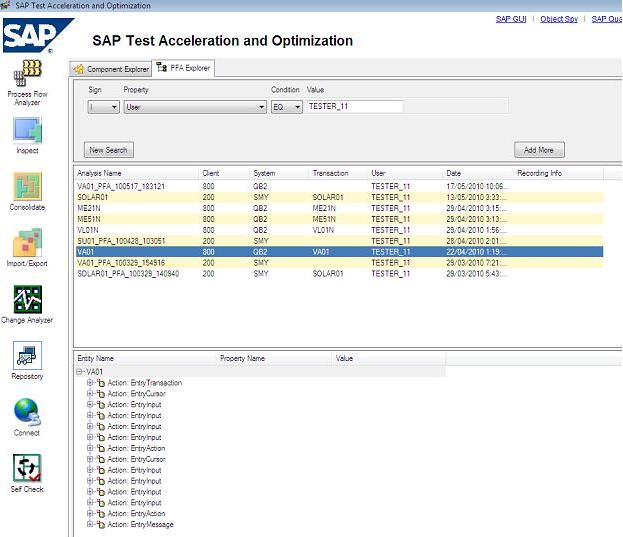623x537 pixels.
Task: Open the Object Spy link
Action: [x=559, y=19]
